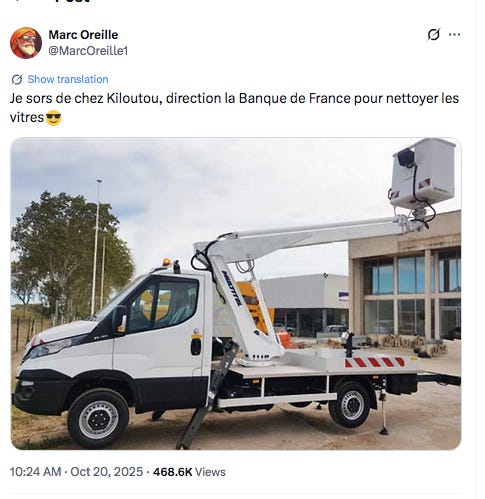Open the @MarcOreille1 handle link
485x499 pixels.
coord(88,51)
